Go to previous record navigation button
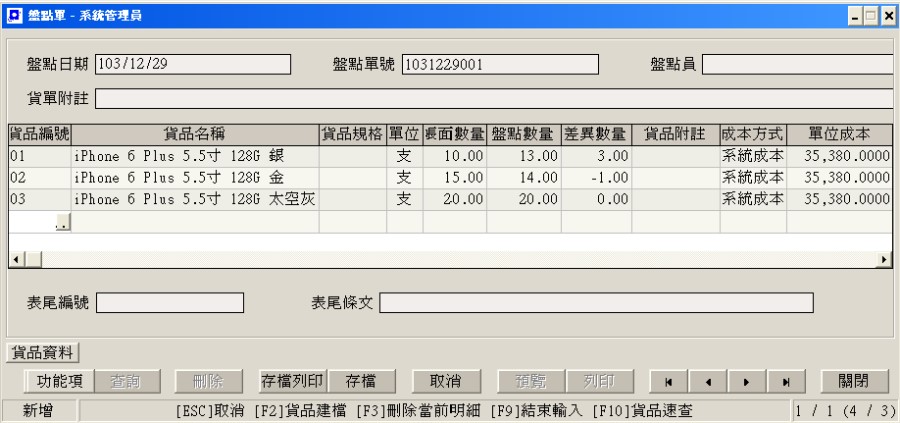The image size is (900, 423). [708, 382]
